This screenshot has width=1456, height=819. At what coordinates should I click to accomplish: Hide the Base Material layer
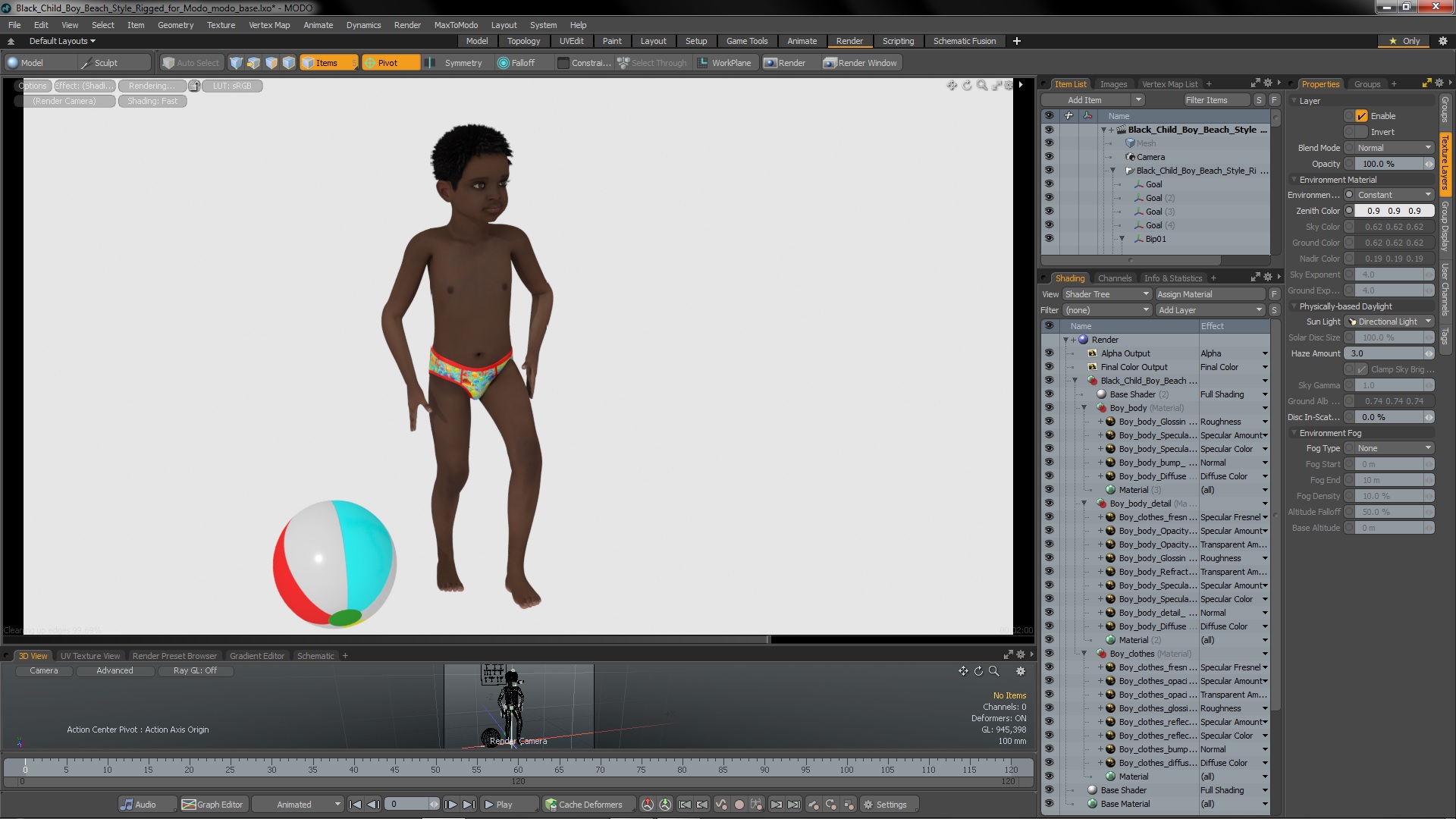coord(1049,804)
